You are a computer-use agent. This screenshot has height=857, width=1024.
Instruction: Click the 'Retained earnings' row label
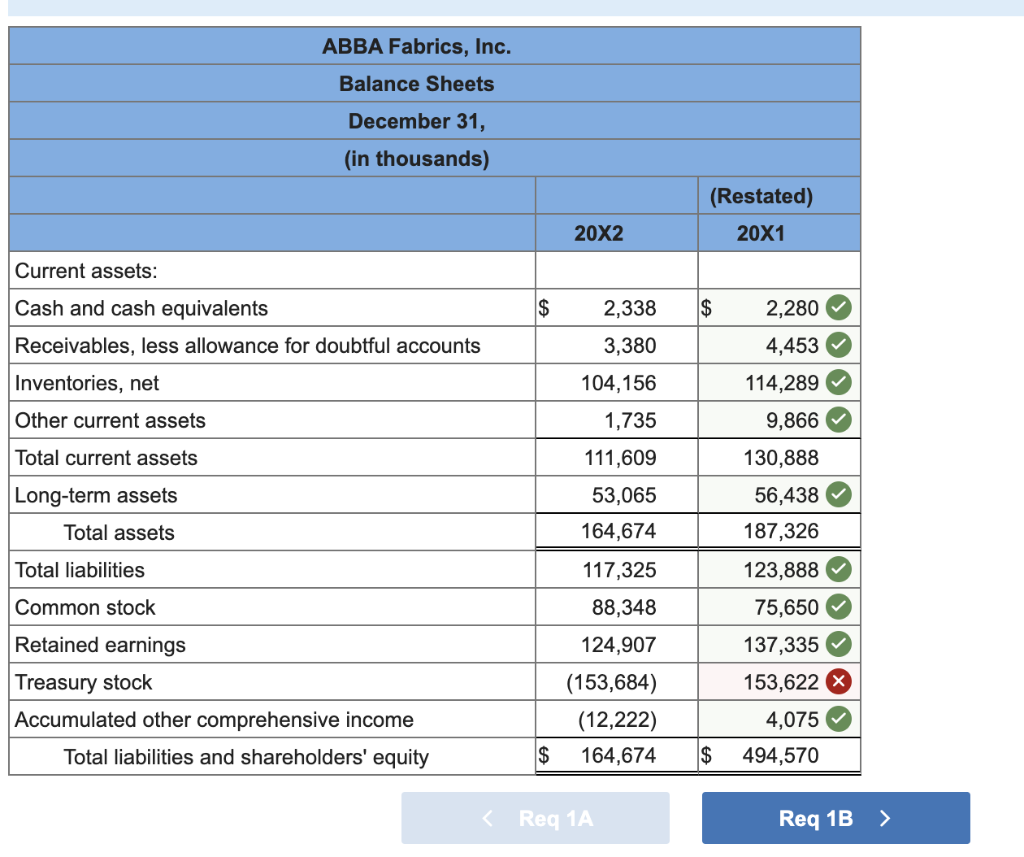(x=100, y=645)
